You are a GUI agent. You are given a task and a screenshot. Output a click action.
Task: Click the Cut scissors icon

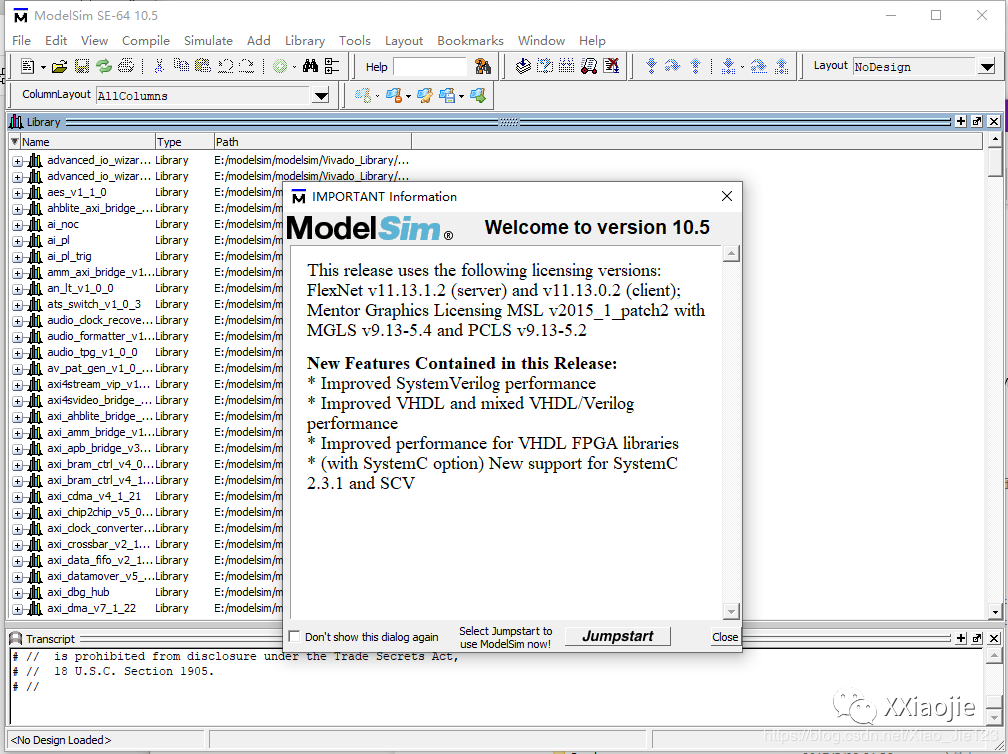159,66
